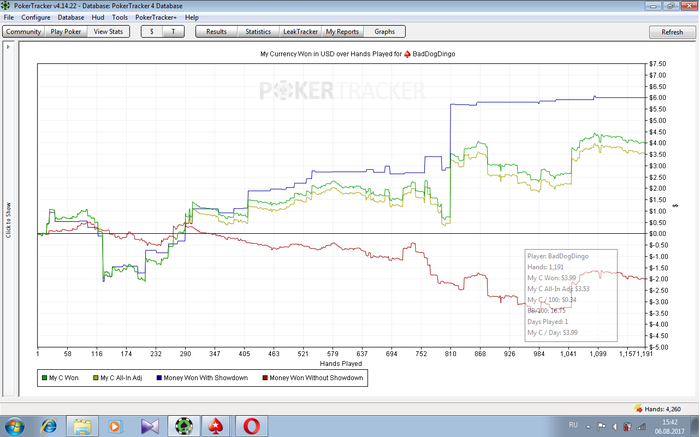This screenshot has width=700, height=437.
Task: Click the PokerTracker app icon in title bar
Action: coord(6,6)
